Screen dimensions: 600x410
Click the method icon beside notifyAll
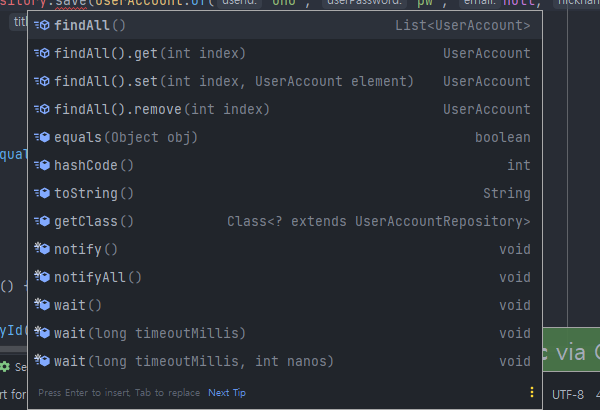click(x=42, y=277)
